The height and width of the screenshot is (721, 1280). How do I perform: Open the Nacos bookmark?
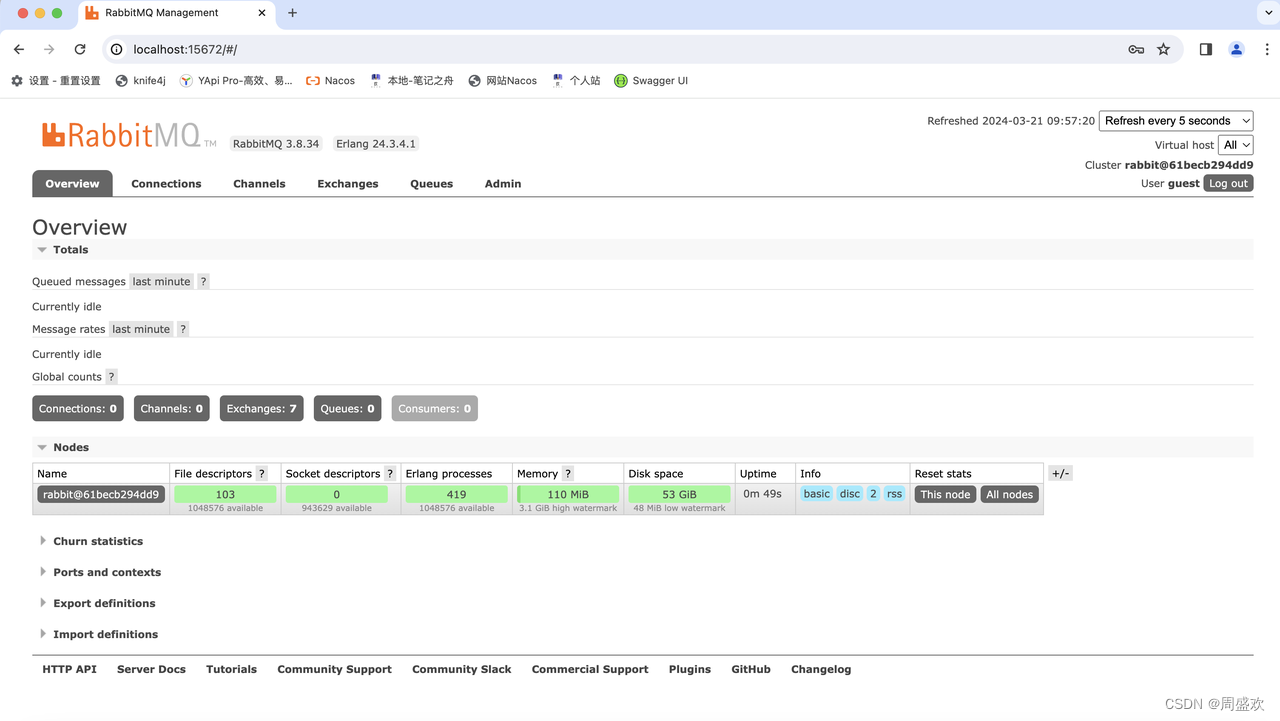pyautogui.click(x=330, y=81)
